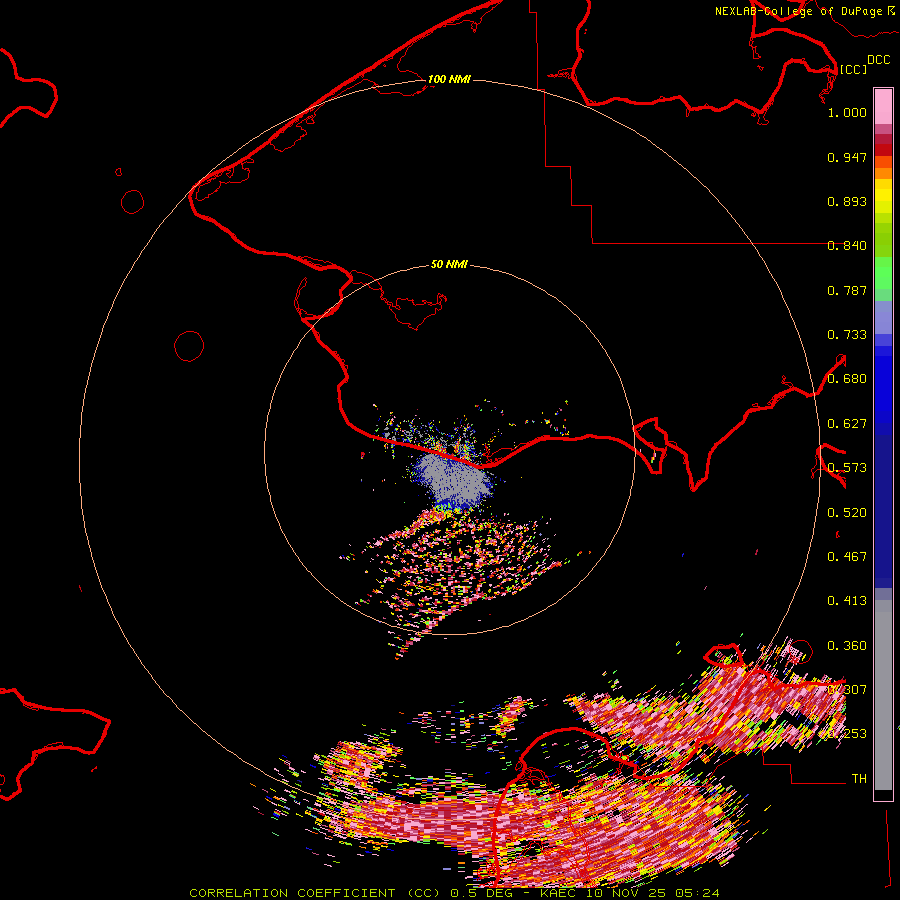Select the 0.787 scale value
Screen dimensions: 900x900
coord(847,290)
